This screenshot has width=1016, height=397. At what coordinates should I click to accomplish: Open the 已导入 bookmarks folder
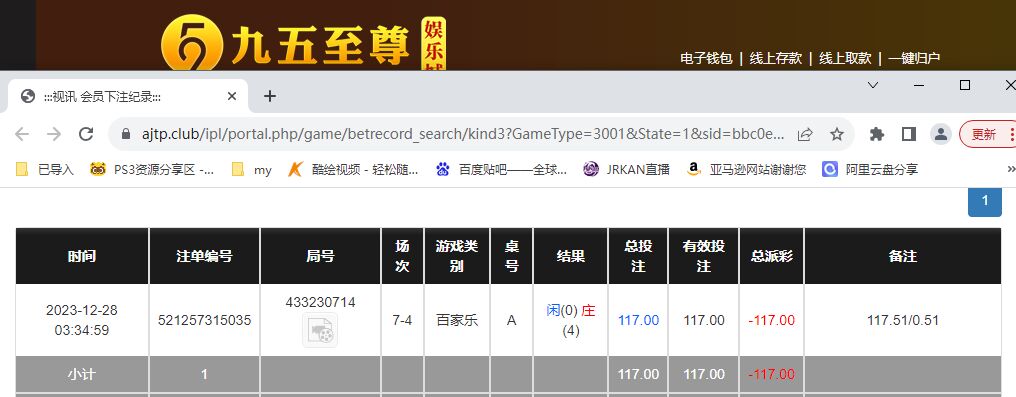point(45,170)
